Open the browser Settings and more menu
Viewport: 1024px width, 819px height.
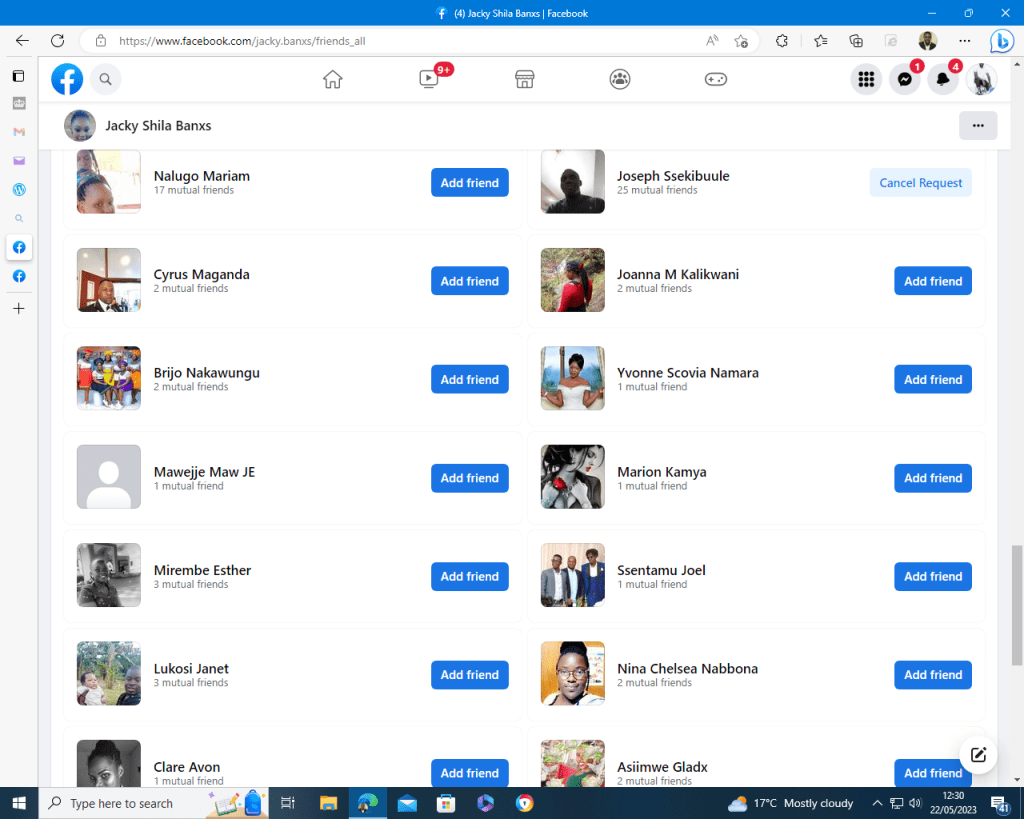pyautogui.click(x=964, y=41)
